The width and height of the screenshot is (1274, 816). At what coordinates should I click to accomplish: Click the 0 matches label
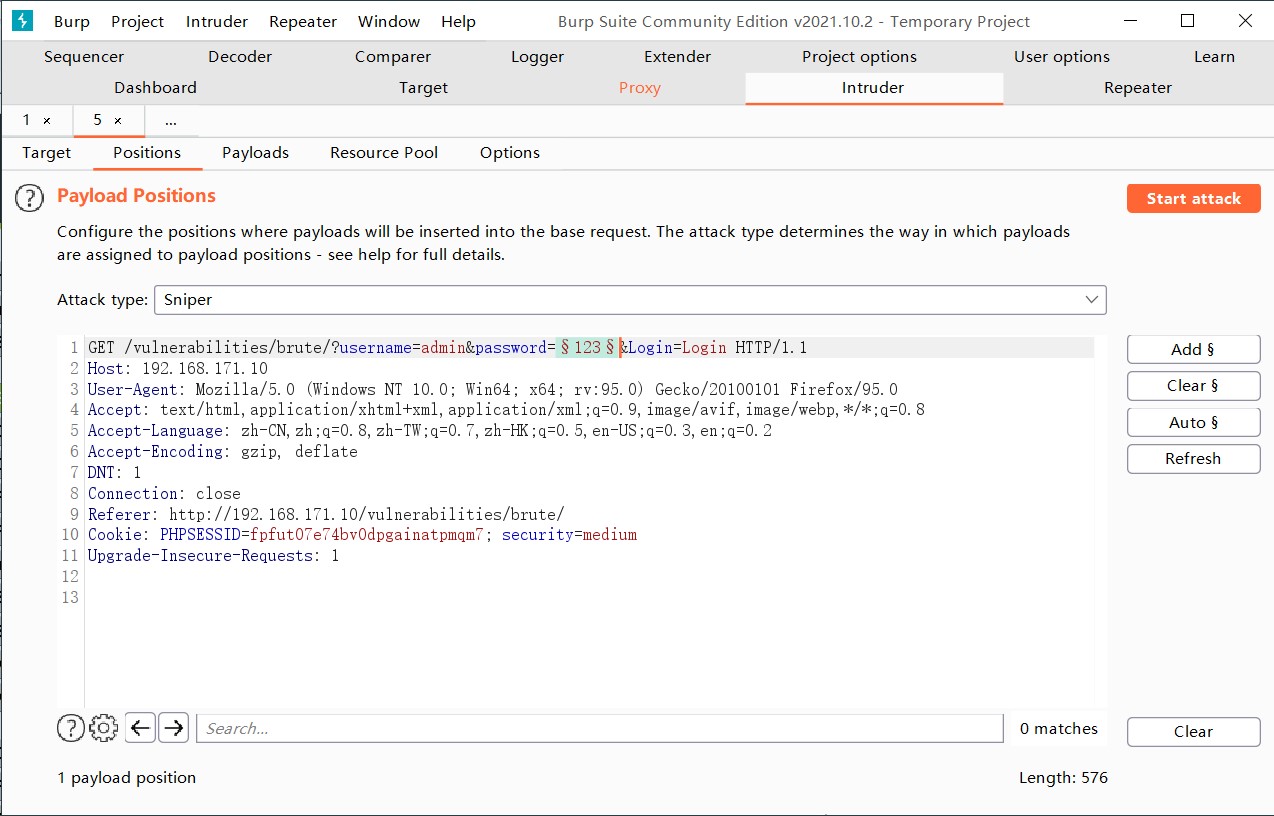pyautogui.click(x=1059, y=729)
